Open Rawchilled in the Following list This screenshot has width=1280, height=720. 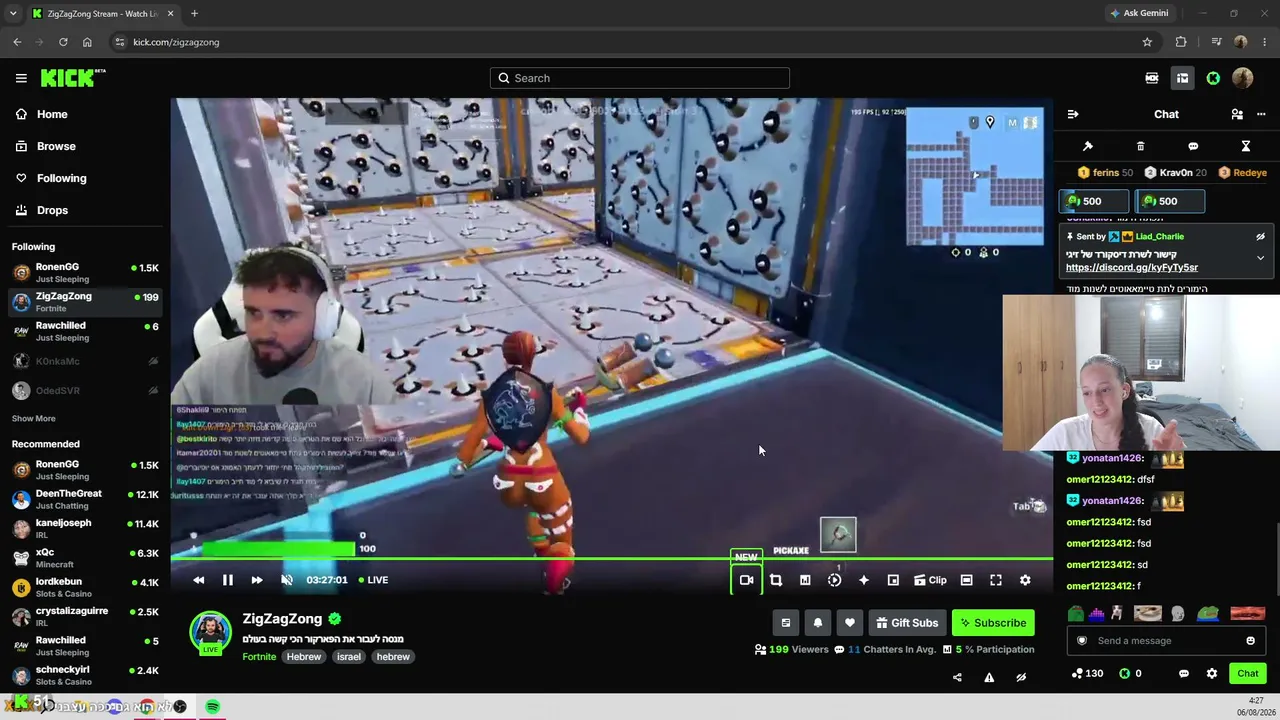pos(85,331)
